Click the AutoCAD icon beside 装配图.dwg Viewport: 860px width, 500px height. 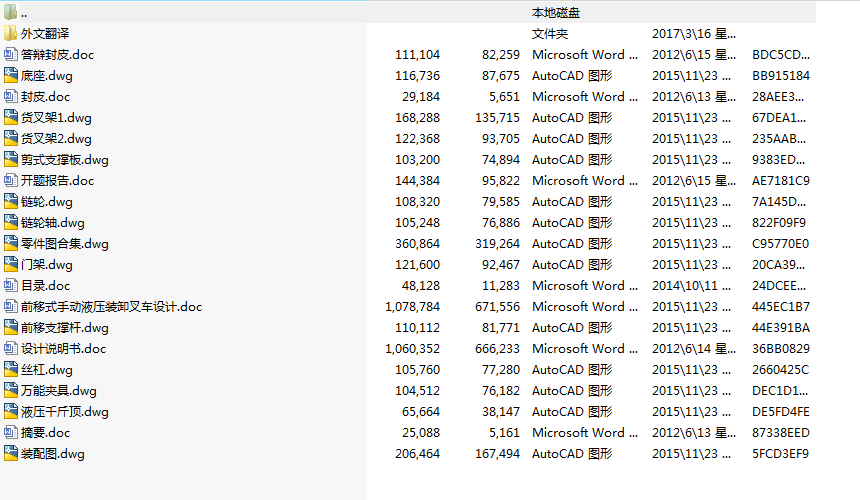click(11, 453)
